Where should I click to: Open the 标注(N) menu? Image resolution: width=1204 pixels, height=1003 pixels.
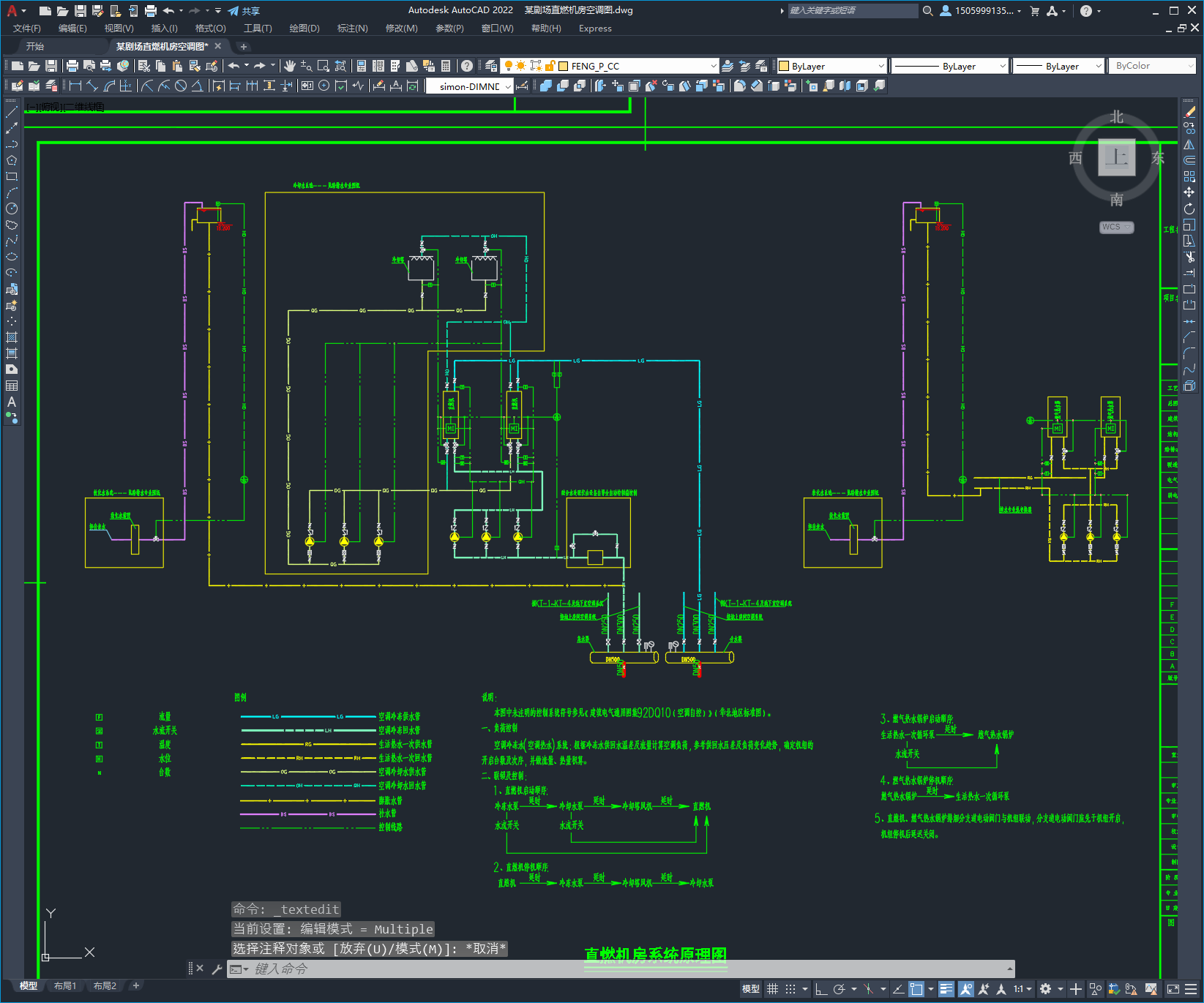click(x=352, y=29)
